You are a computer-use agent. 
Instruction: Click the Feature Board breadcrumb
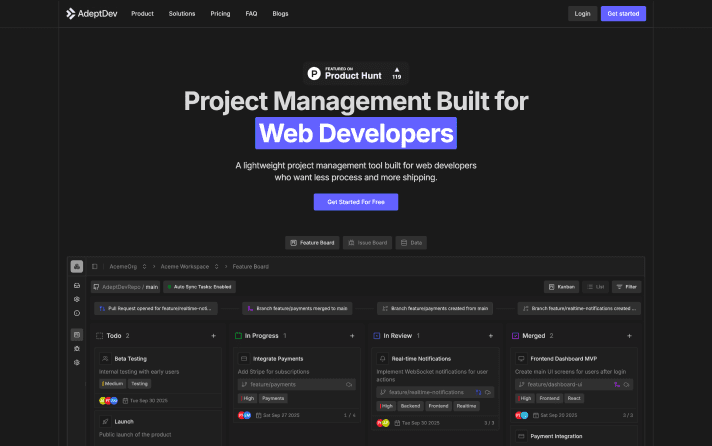coord(251,267)
